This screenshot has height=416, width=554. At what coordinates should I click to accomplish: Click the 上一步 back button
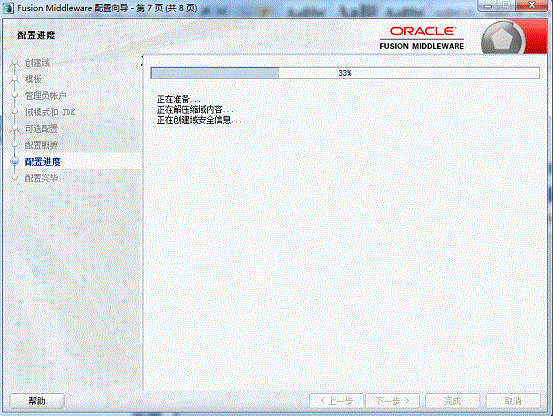point(336,401)
